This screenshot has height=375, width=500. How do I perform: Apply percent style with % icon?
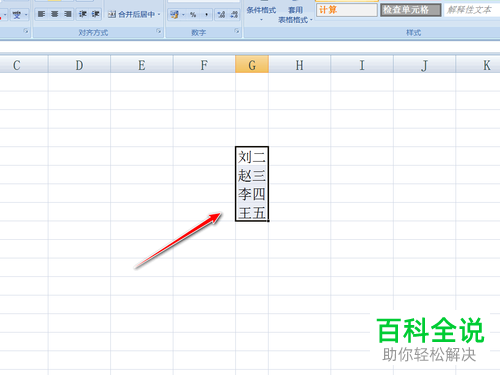(193, 15)
